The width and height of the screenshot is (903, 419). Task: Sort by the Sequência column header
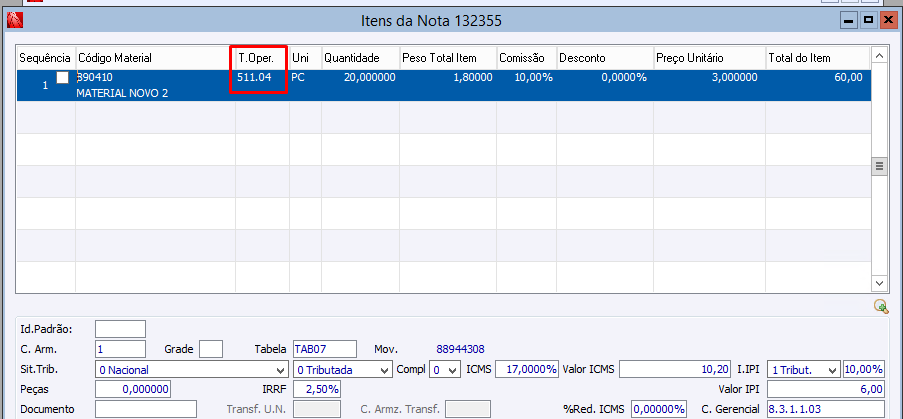click(x=45, y=58)
